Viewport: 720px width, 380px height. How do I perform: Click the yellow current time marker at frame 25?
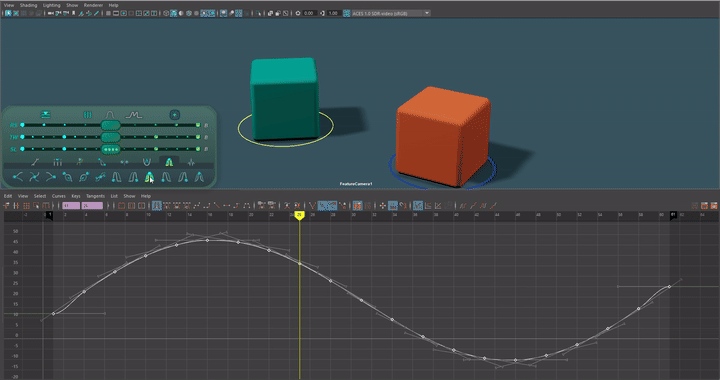click(299, 215)
